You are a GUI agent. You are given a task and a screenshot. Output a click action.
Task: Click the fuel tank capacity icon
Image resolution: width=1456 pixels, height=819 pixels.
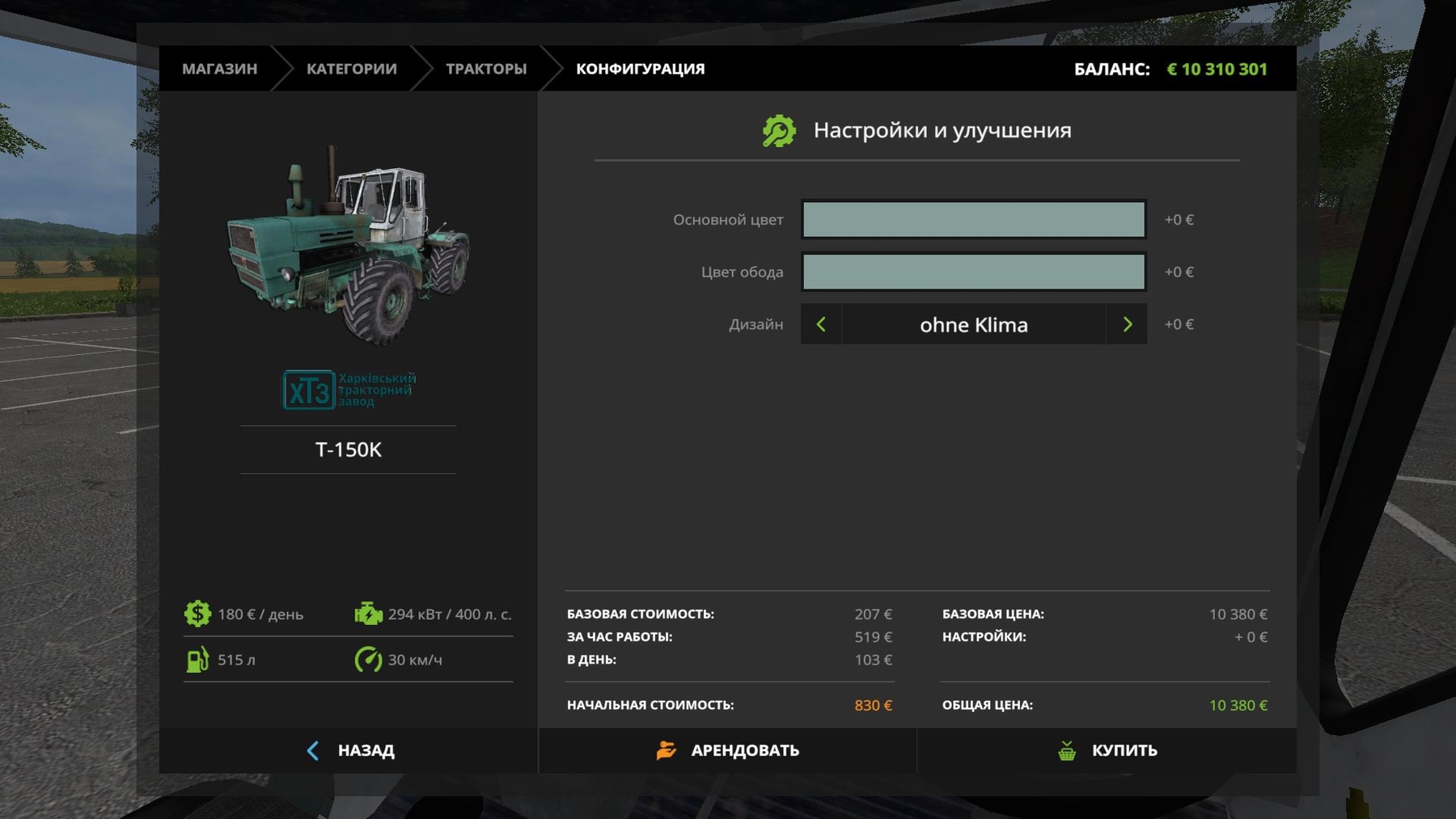pos(197,660)
